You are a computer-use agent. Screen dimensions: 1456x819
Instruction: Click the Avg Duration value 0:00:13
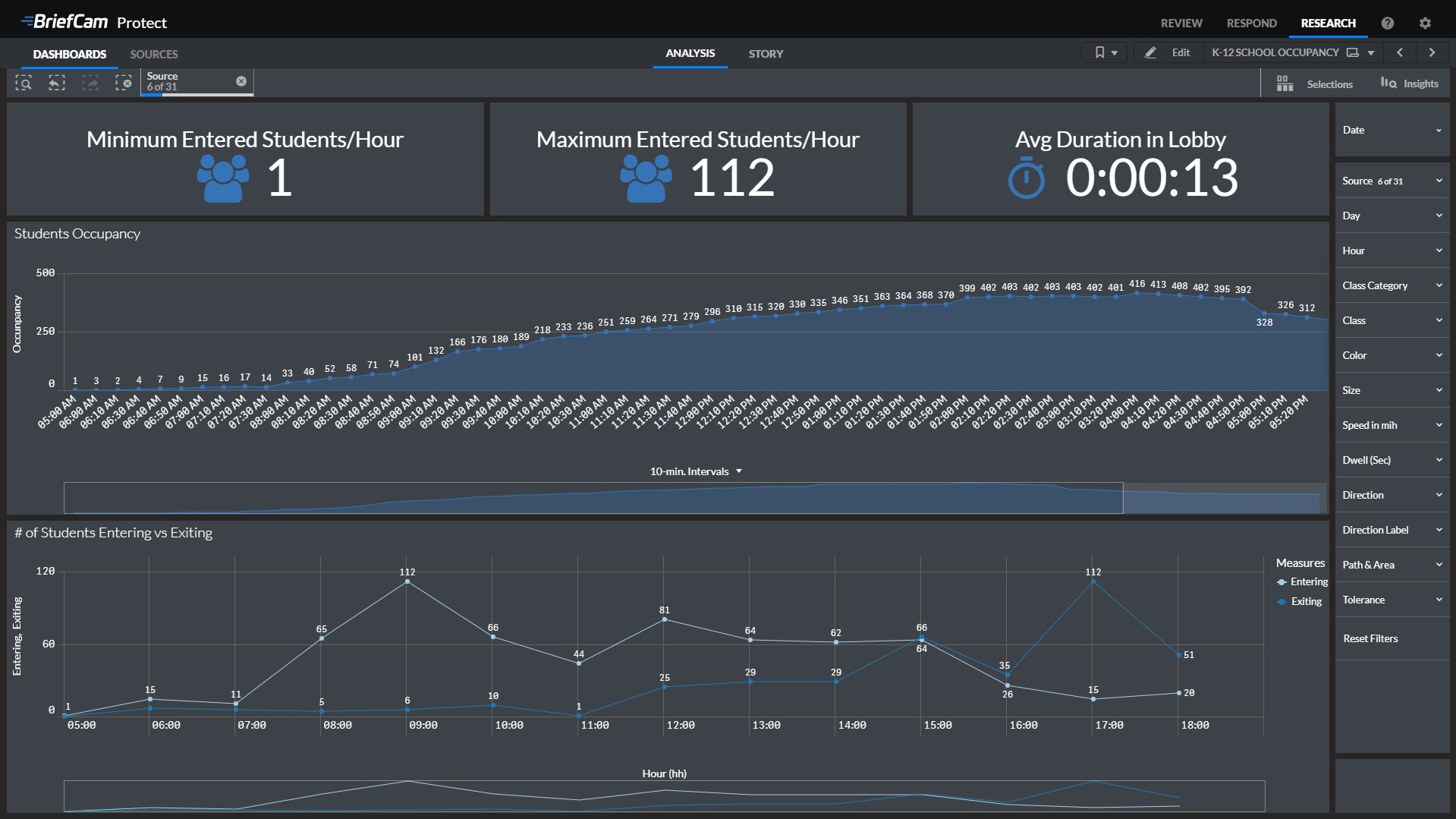coord(1152,178)
